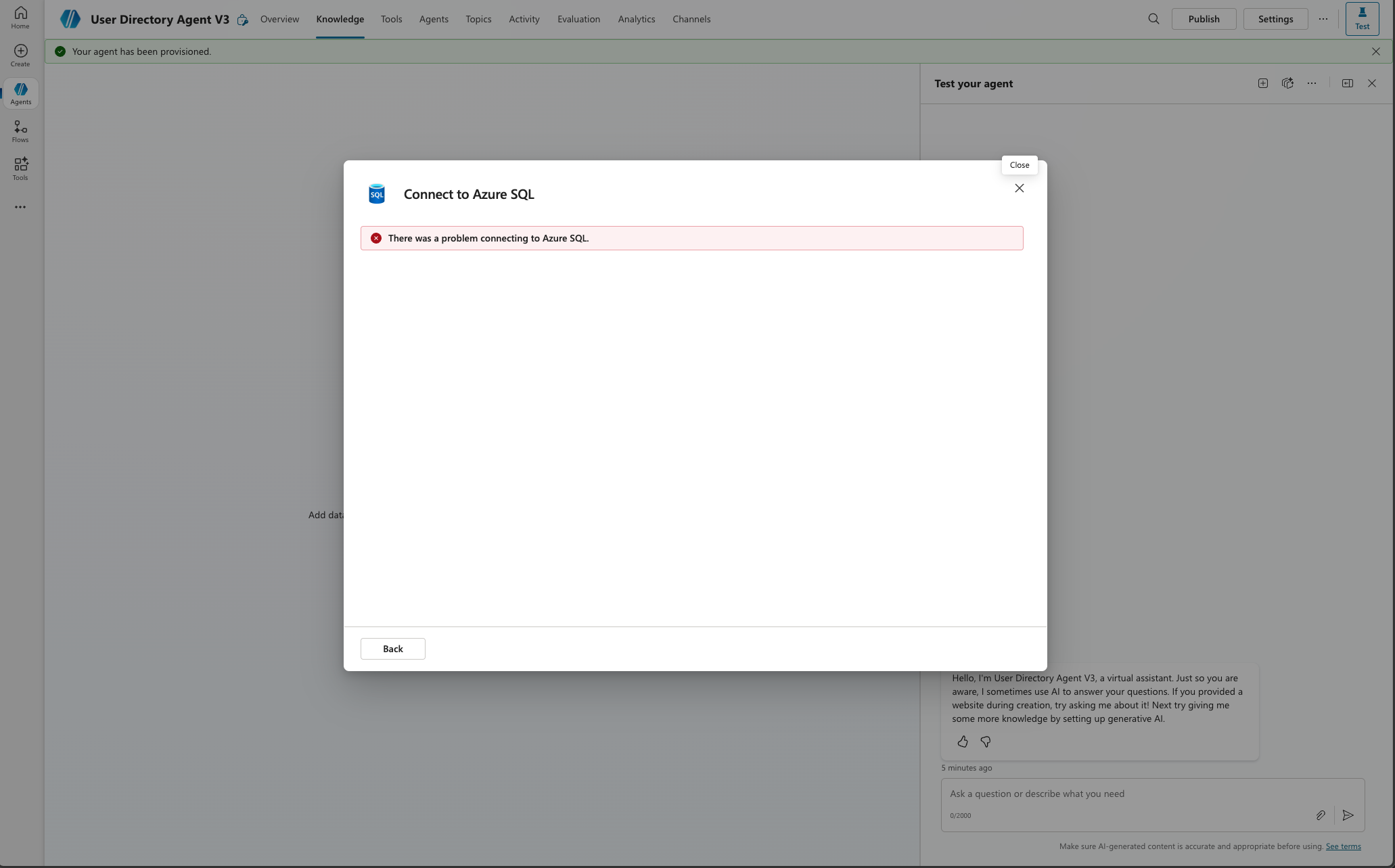Switch to the Analytics tab

click(636, 19)
